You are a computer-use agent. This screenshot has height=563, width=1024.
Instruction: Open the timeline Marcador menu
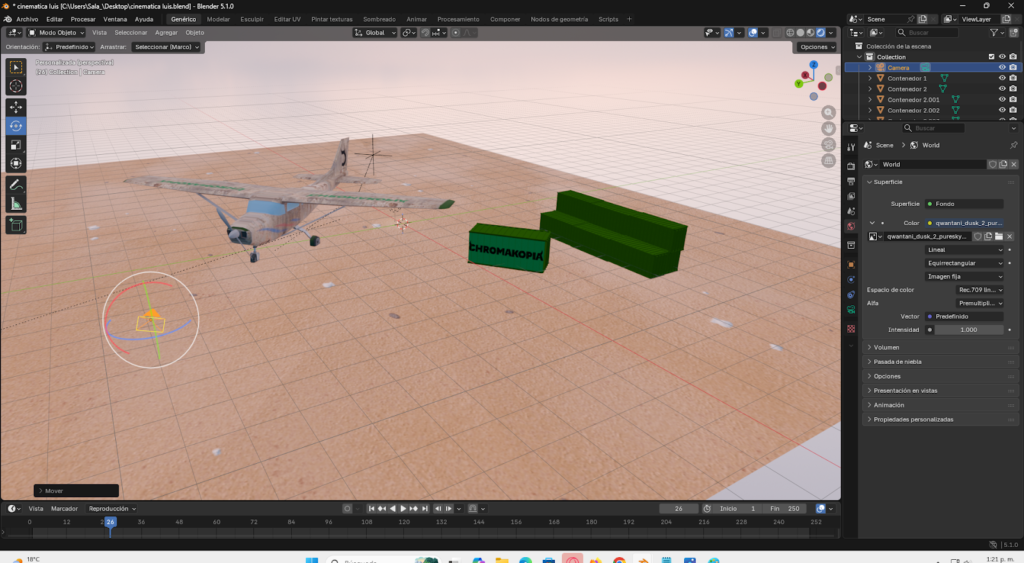[64, 509]
